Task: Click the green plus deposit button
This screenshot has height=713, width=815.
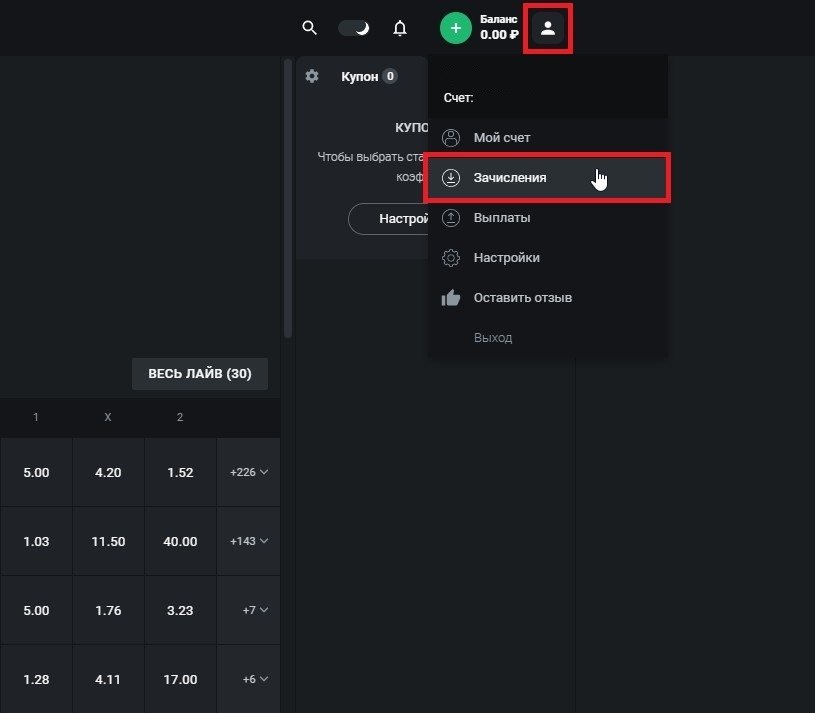Action: pos(456,28)
